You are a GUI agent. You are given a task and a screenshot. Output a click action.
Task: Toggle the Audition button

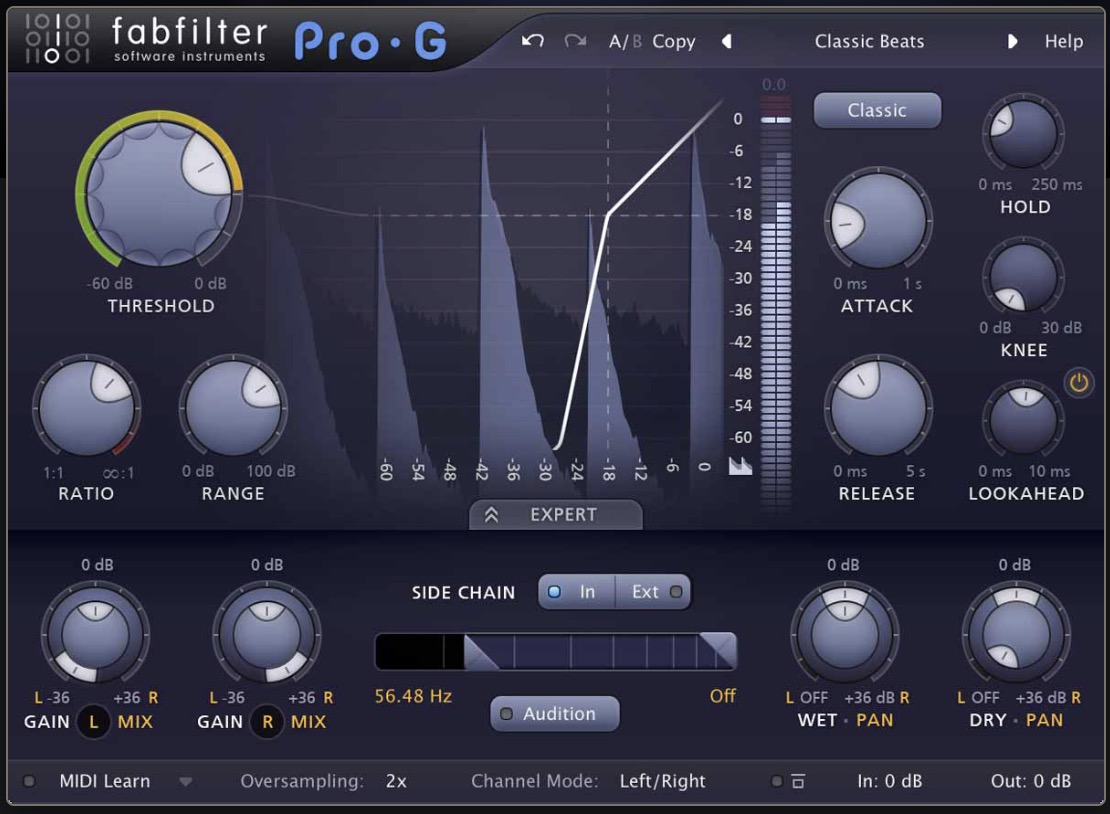pos(555,713)
